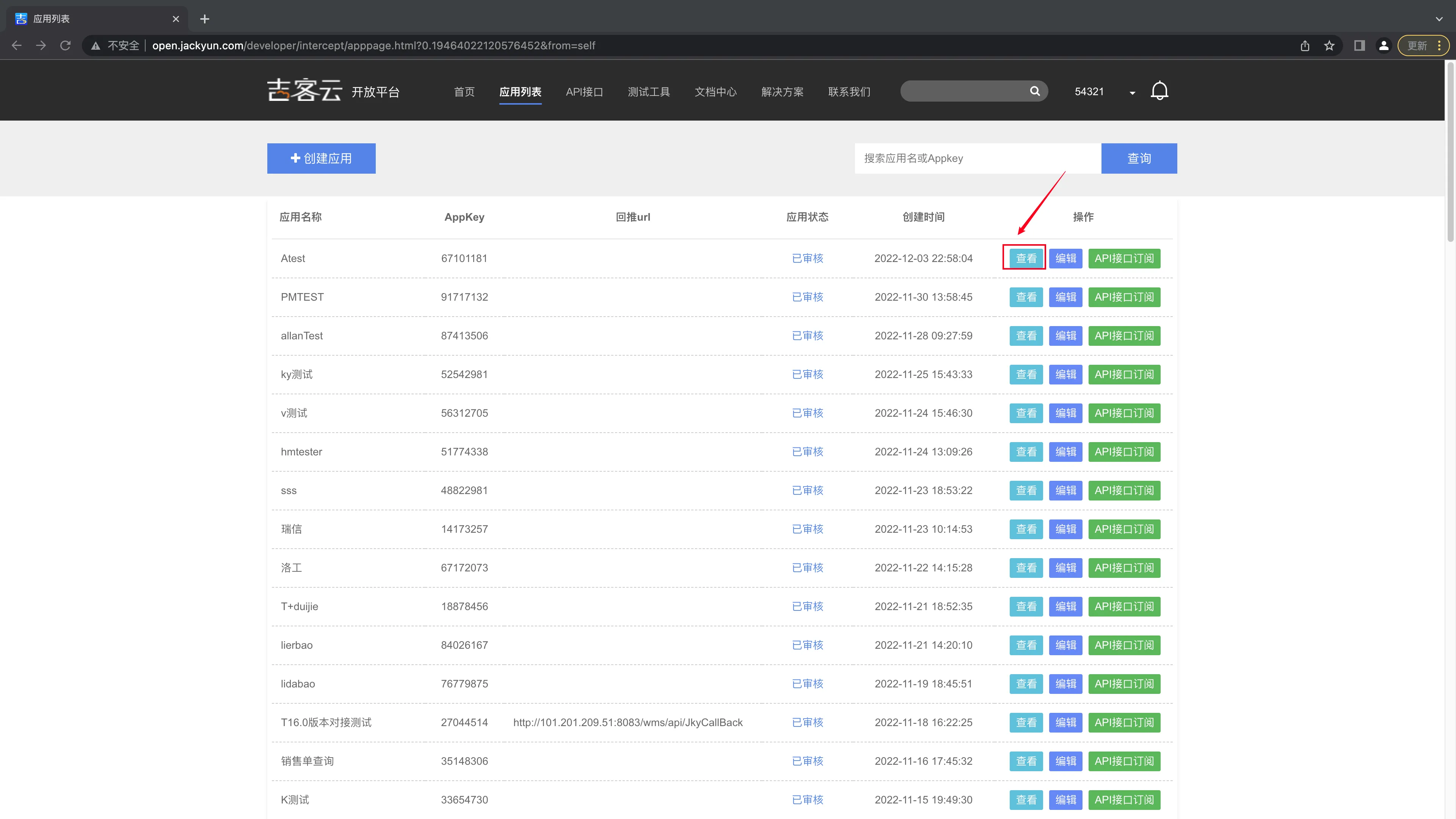Click the page vertical scrollbar
1456x819 pixels.
point(1450,152)
